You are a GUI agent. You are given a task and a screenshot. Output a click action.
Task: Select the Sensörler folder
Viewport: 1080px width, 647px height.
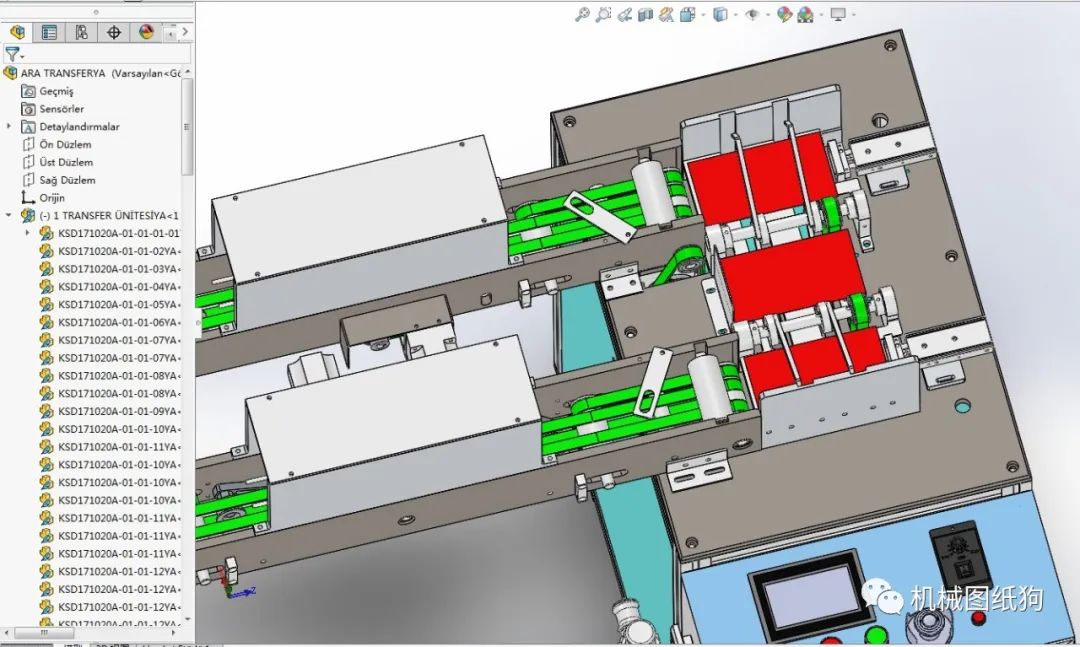53,109
